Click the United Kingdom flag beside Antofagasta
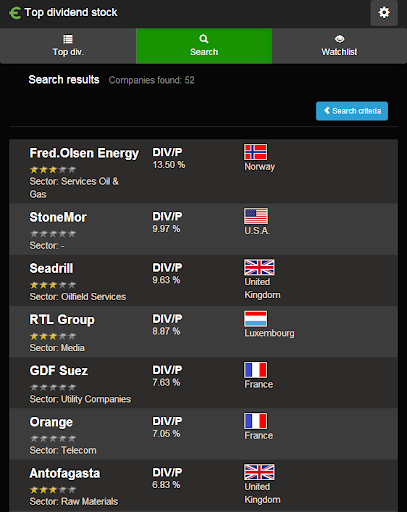Screen dimensions: 407x512 (259, 472)
